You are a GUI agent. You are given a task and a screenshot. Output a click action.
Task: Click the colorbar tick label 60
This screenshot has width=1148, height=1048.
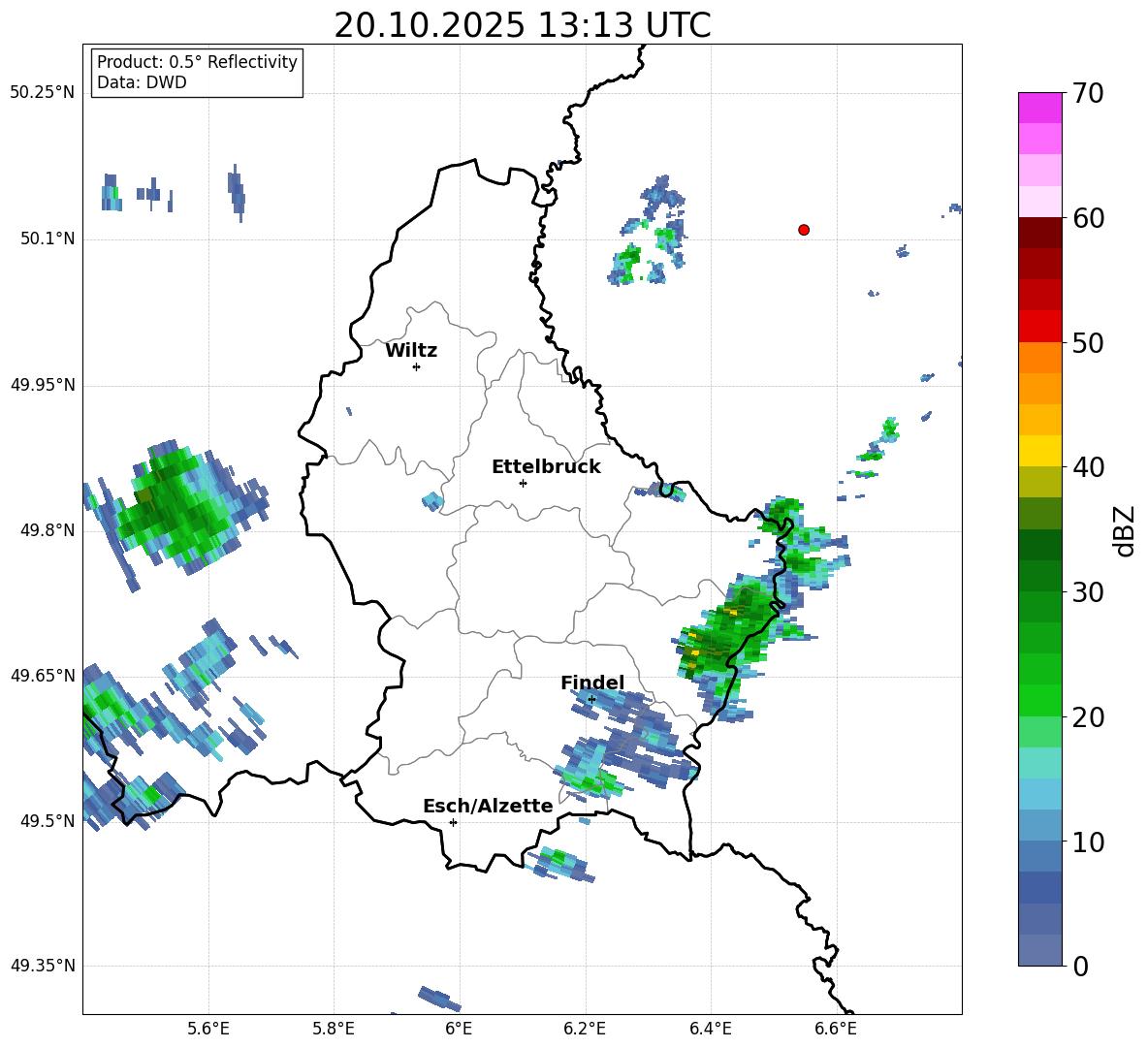(x=1088, y=218)
